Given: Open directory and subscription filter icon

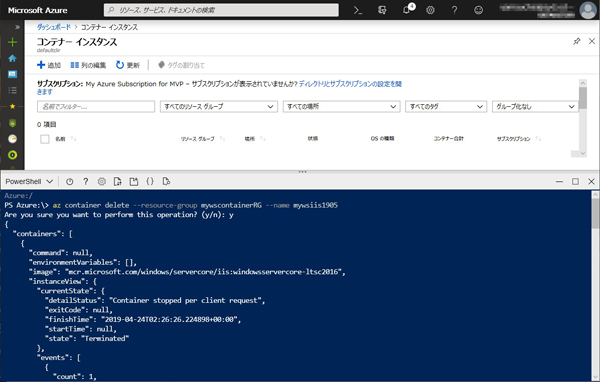Looking at the screenshot, I should point(382,10).
